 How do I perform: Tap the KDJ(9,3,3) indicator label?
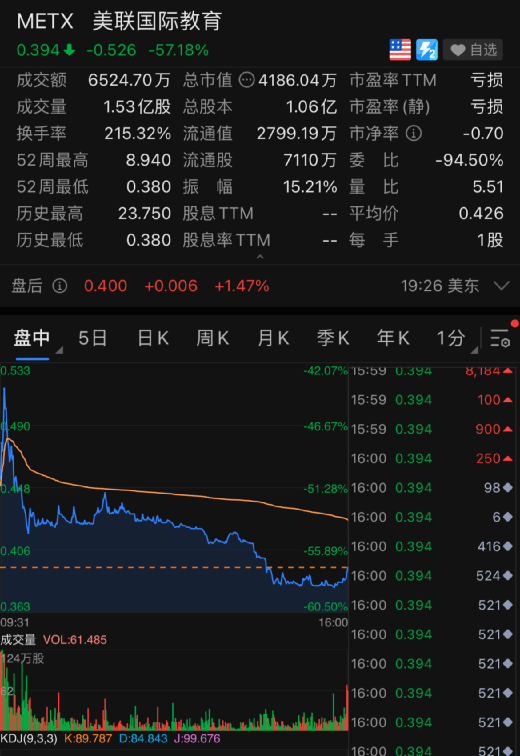point(29,738)
